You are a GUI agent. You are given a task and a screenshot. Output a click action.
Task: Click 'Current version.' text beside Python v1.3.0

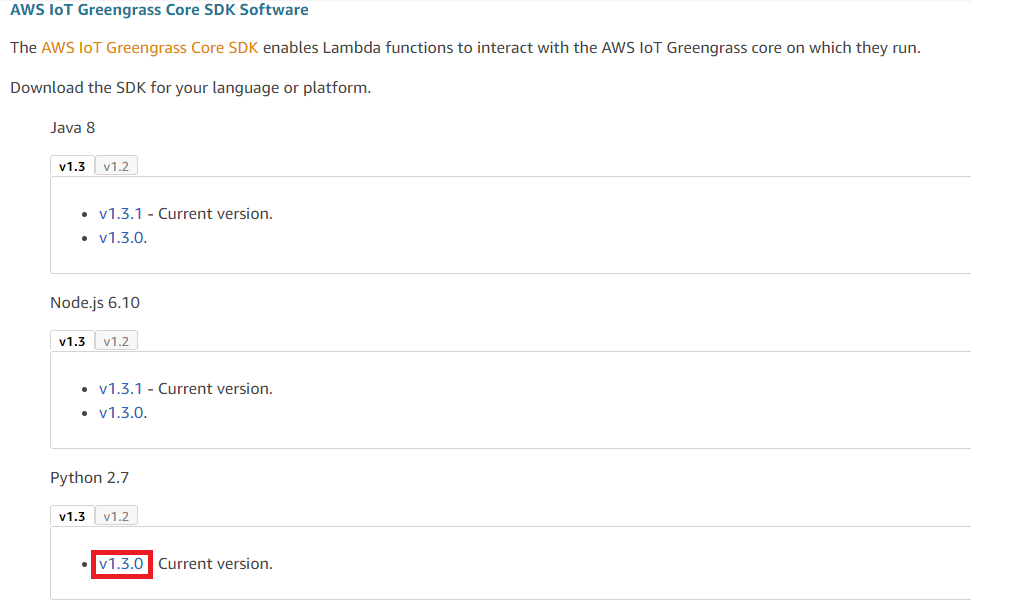tap(216, 564)
